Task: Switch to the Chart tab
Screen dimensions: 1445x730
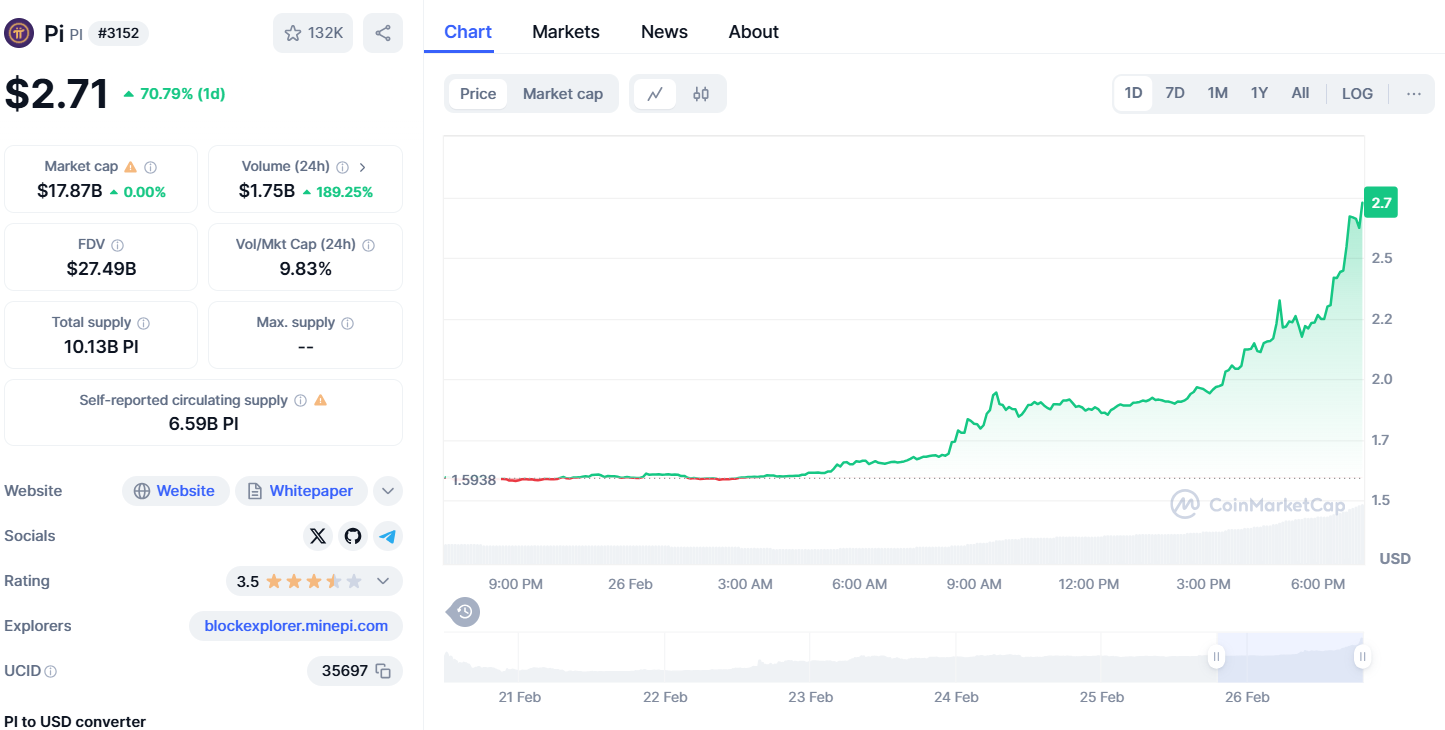Action: click(468, 32)
